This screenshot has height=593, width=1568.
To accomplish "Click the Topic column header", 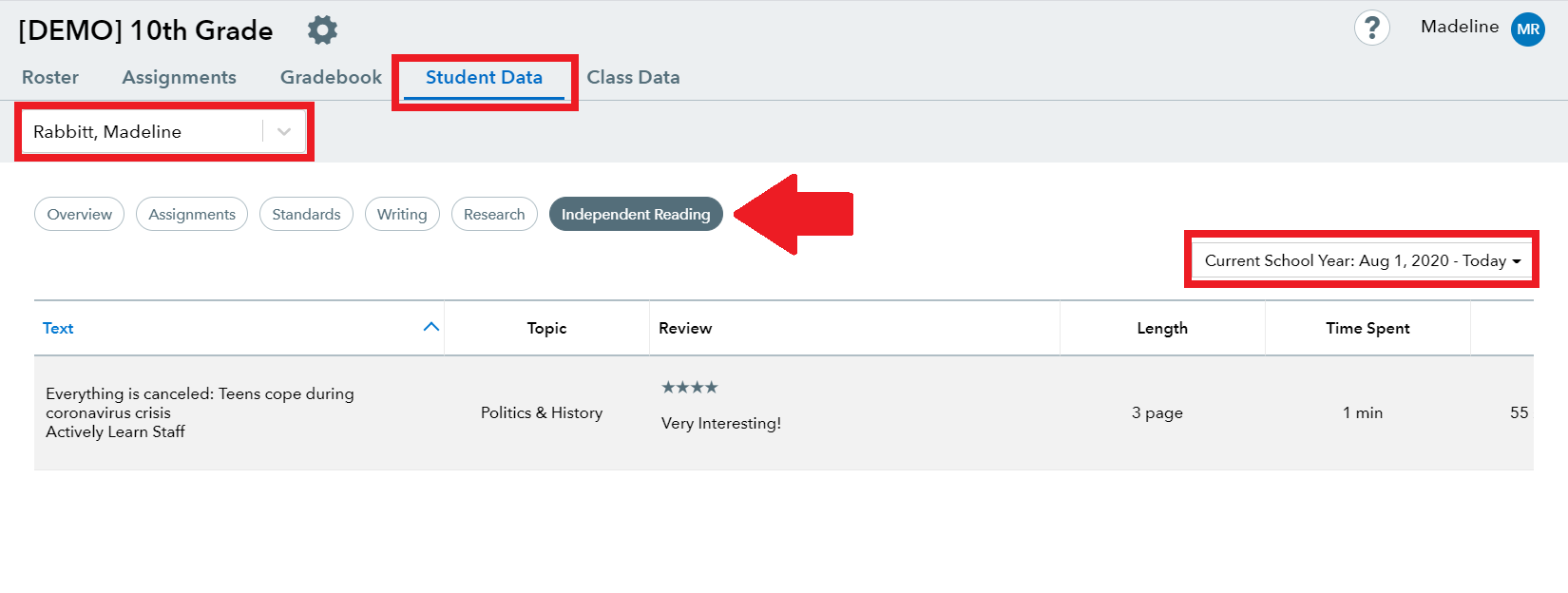I will [546, 328].
